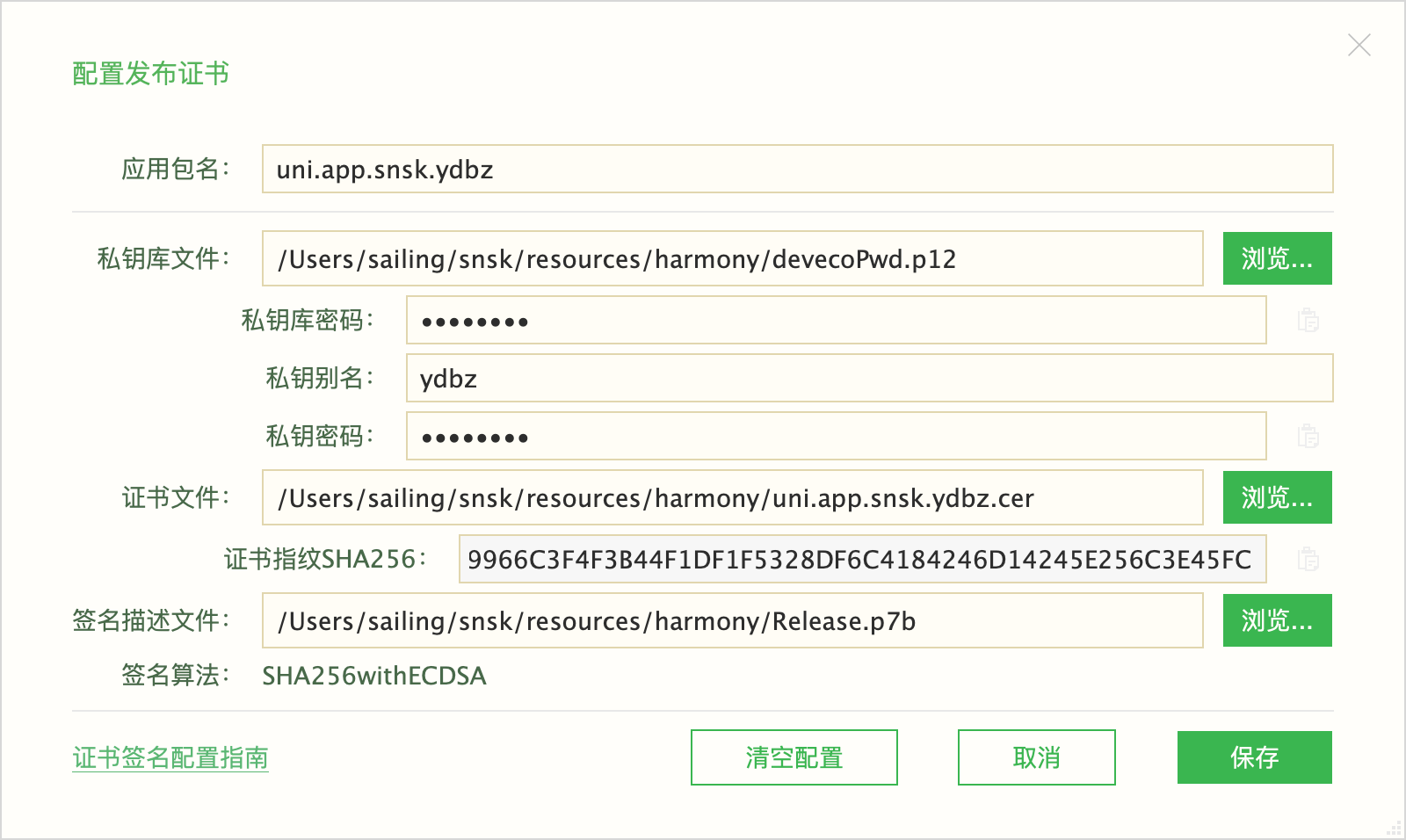Open the 证书签名配置指南 link

tap(170, 757)
